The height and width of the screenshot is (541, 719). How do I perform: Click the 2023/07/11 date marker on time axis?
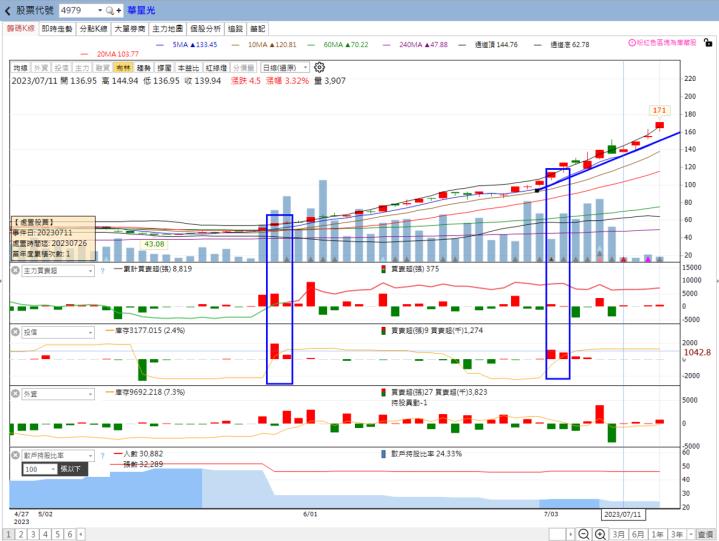pyautogui.click(x=623, y=514)
